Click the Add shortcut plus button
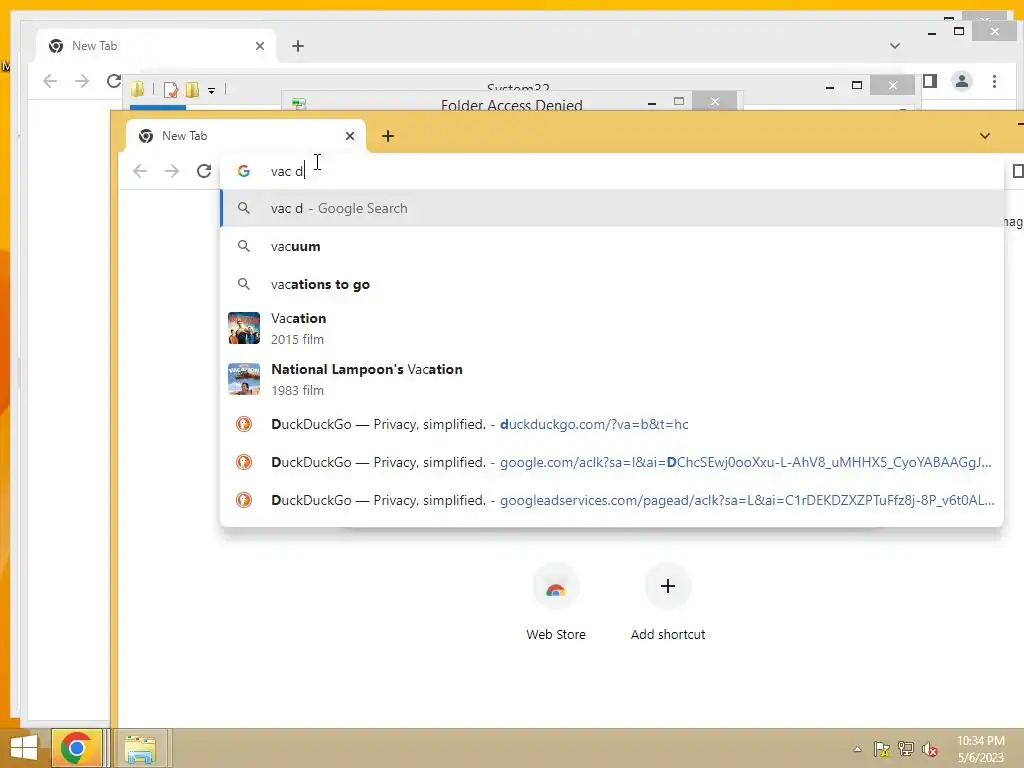The image size is (1024, 768). pos(667,586)
